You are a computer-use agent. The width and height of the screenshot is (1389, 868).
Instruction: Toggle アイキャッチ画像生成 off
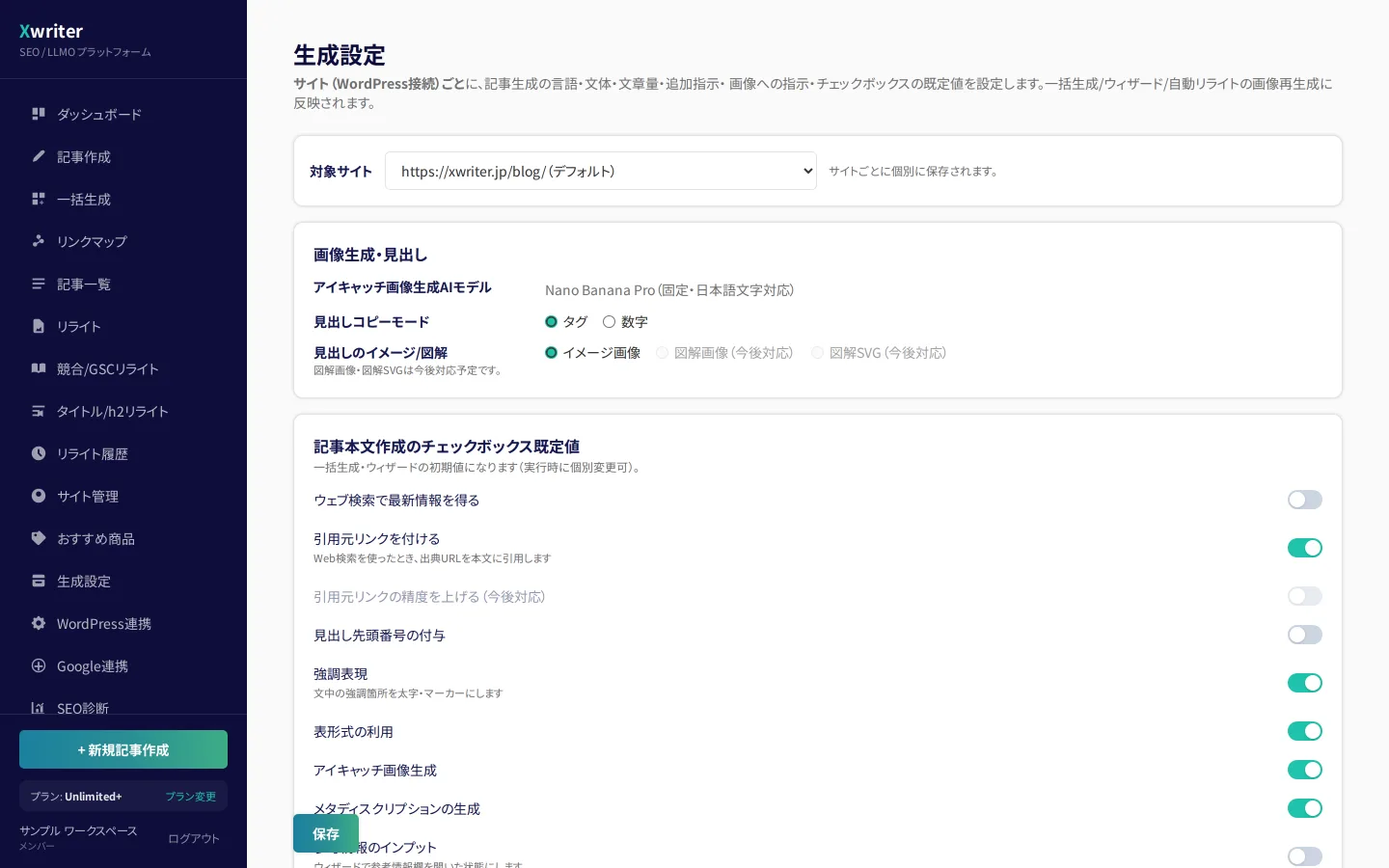(1305, 770)
